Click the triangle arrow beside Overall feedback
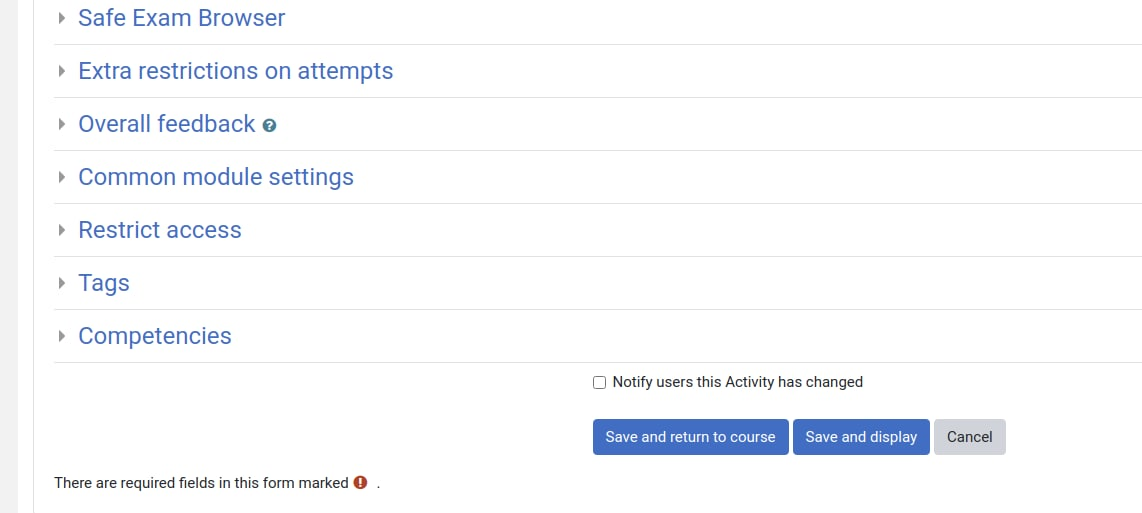This screenshot has width=1142, height=513. [x=62, y=124]
